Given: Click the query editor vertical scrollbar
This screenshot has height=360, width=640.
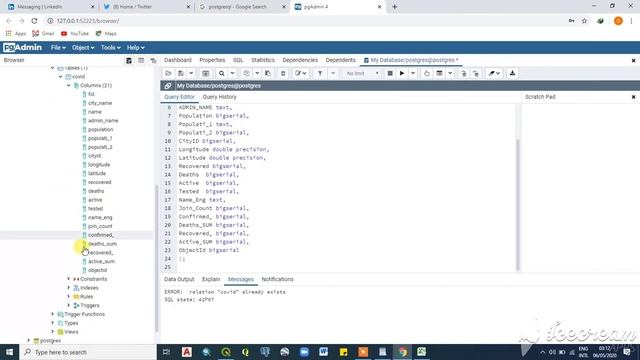Looking at the screenshot, I should [x=518, y=204].
